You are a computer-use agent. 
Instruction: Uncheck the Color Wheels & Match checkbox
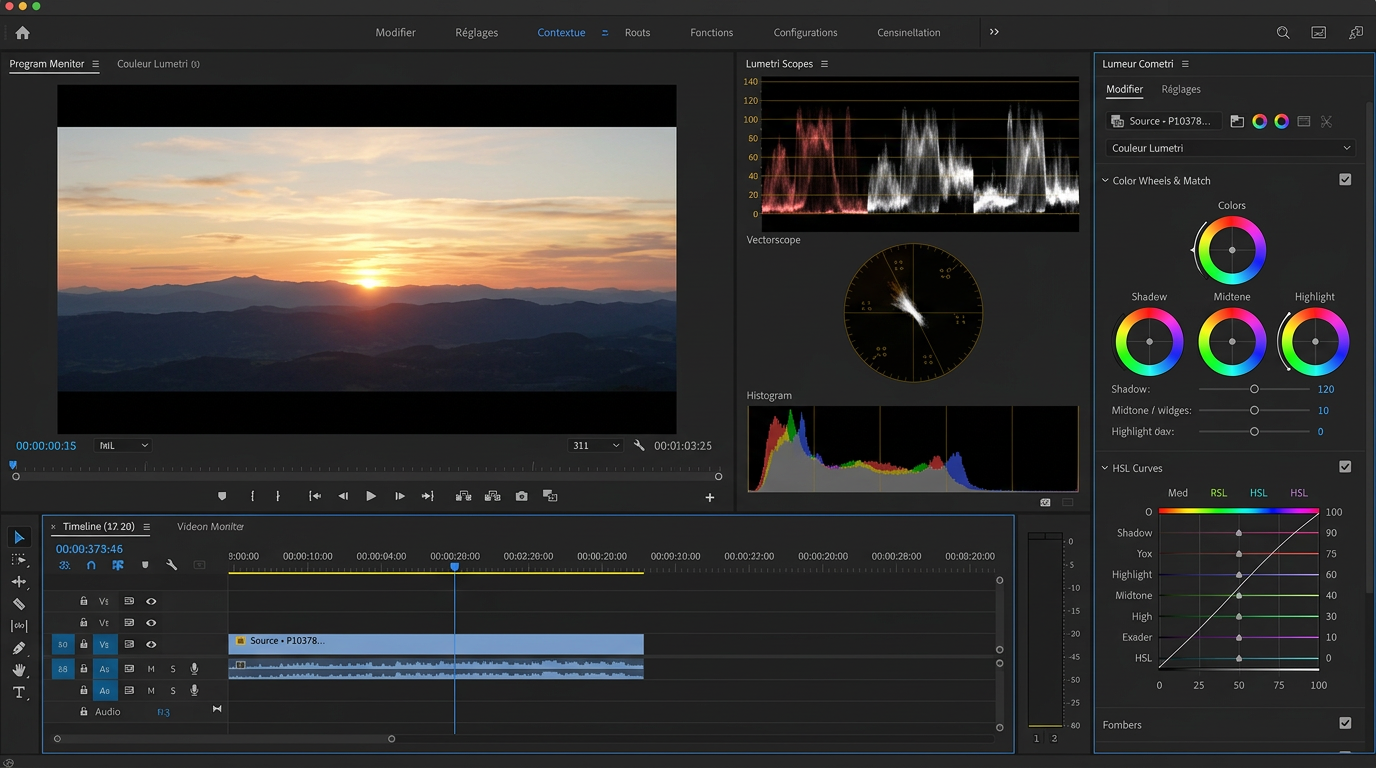[x=1345, y=180]
